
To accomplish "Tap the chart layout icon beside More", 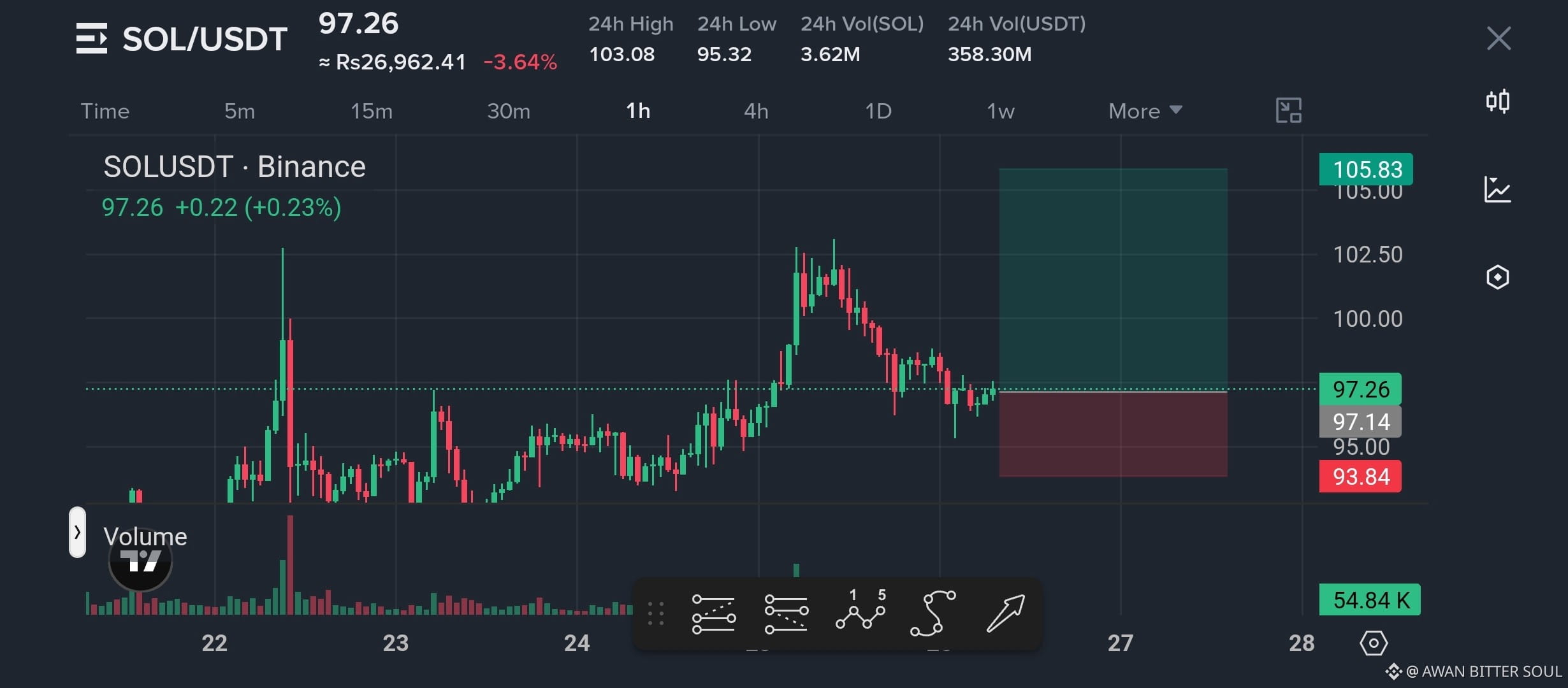I will pyautogui.click(x=1288, y=111).
